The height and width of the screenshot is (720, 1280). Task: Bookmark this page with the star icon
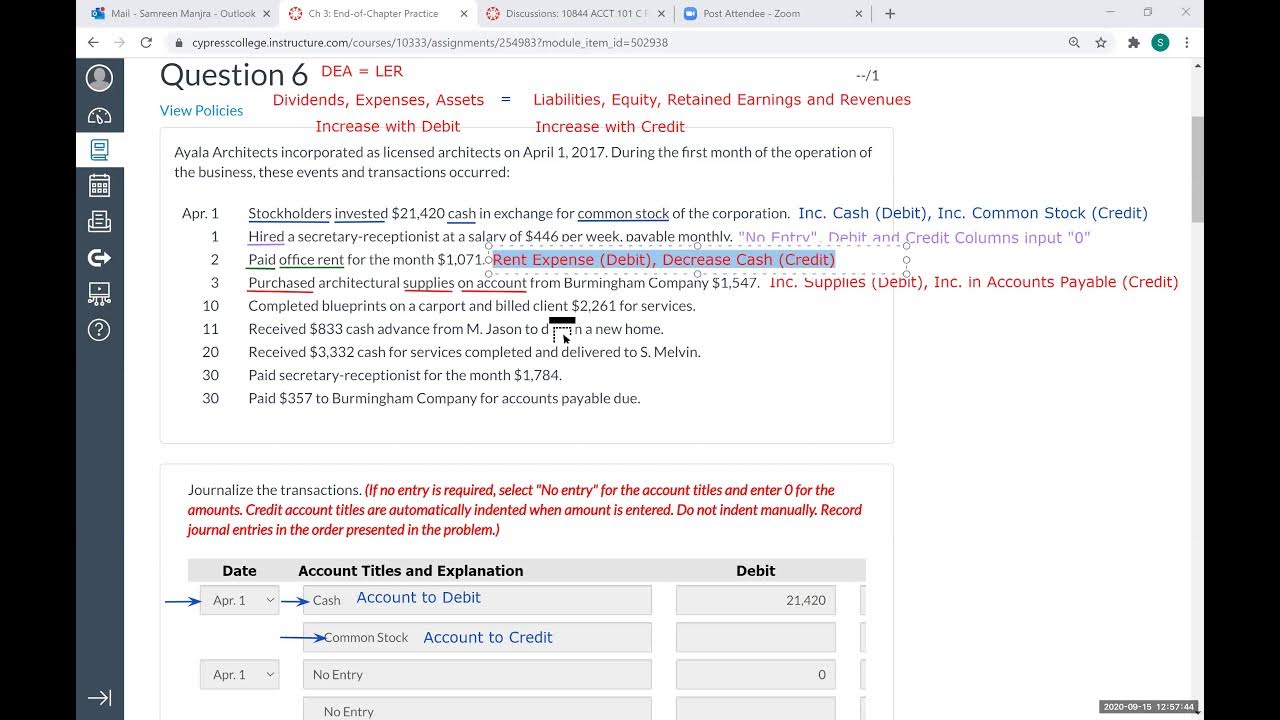1101,43
